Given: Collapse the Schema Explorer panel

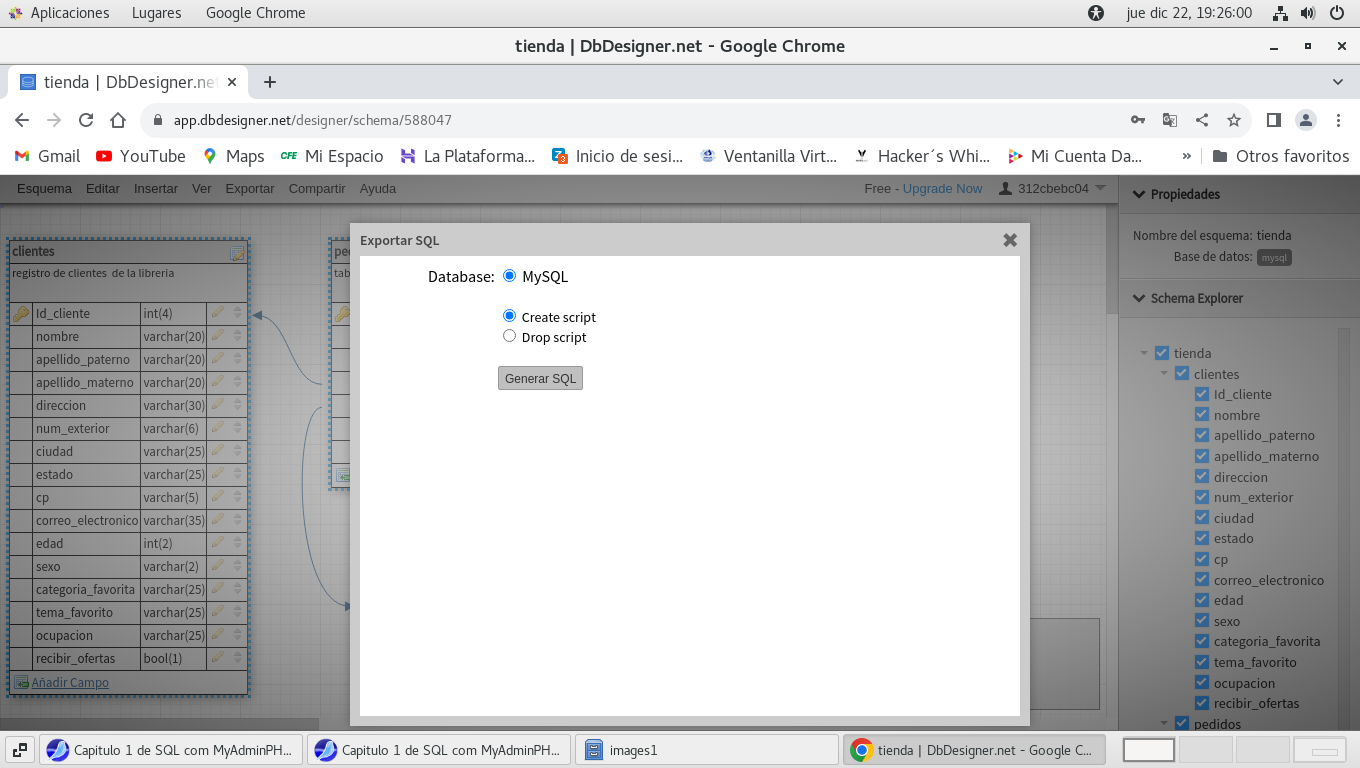Looking at the screenshot, I should [1138, 298].
